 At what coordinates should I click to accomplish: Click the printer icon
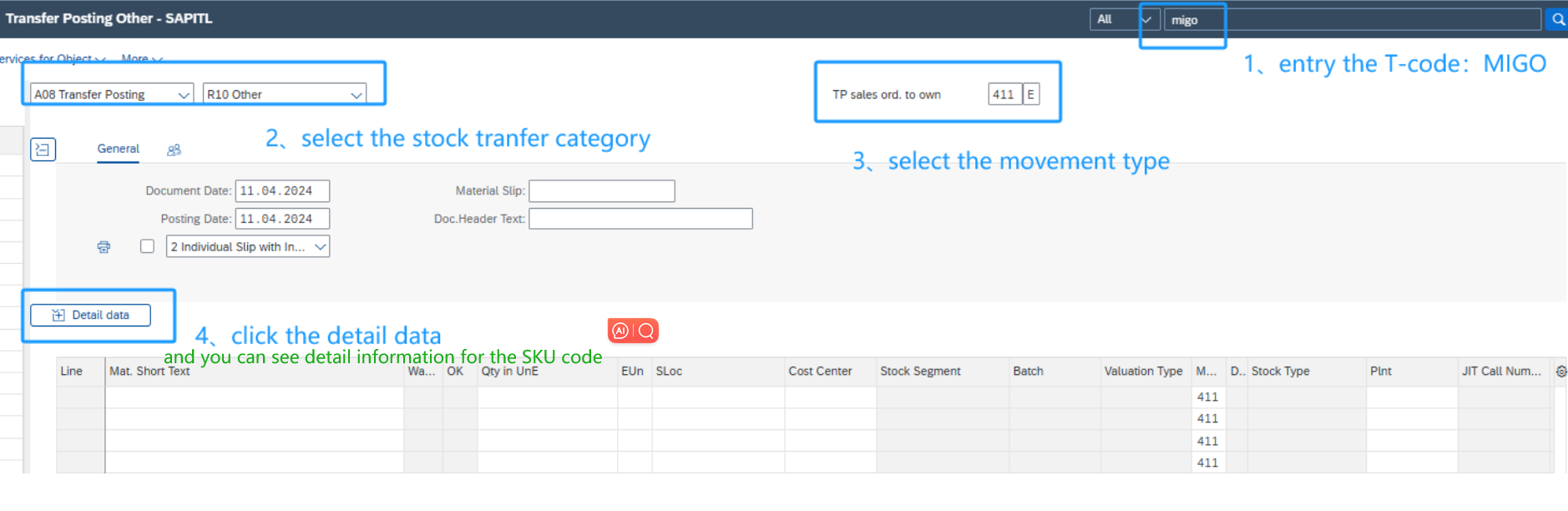(x=104, y=247)
